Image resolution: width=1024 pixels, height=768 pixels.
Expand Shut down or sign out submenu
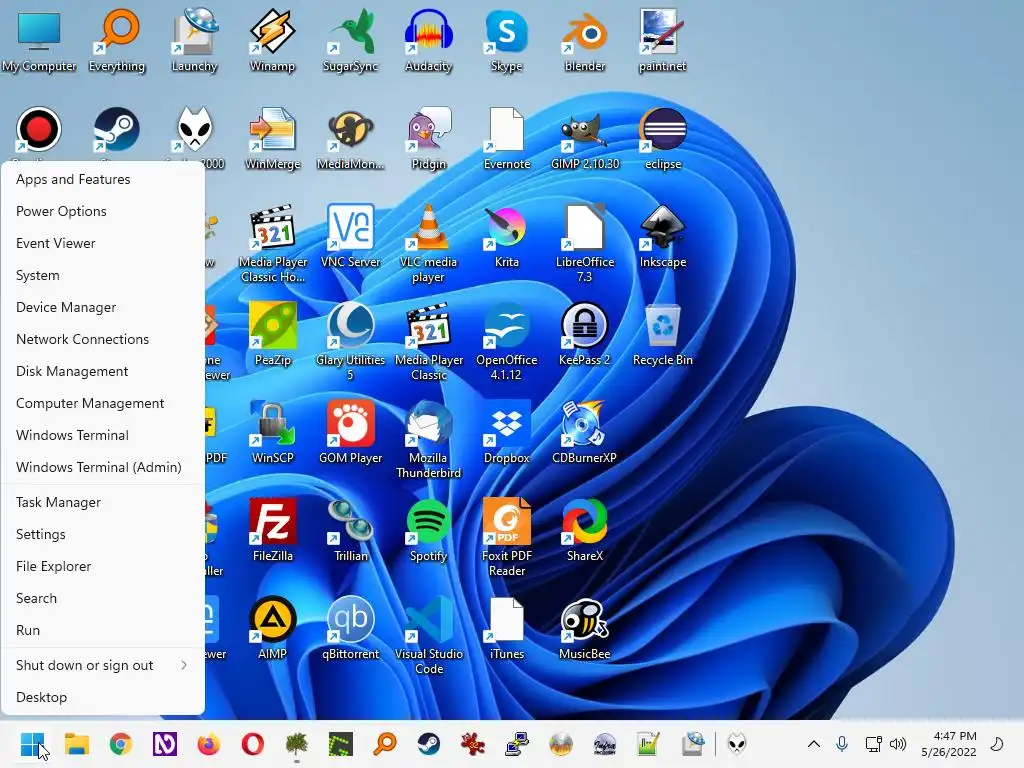point(103,665)
